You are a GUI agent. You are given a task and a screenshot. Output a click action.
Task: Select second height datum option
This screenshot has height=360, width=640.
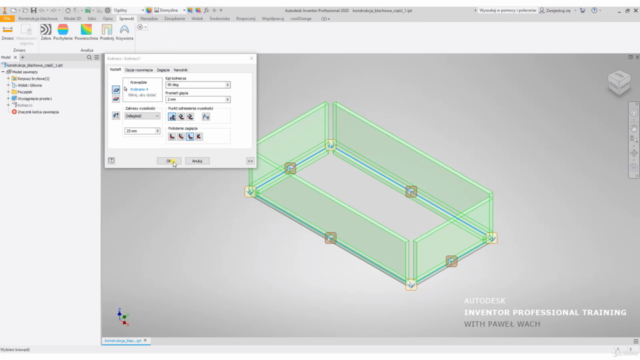(181, 117)
